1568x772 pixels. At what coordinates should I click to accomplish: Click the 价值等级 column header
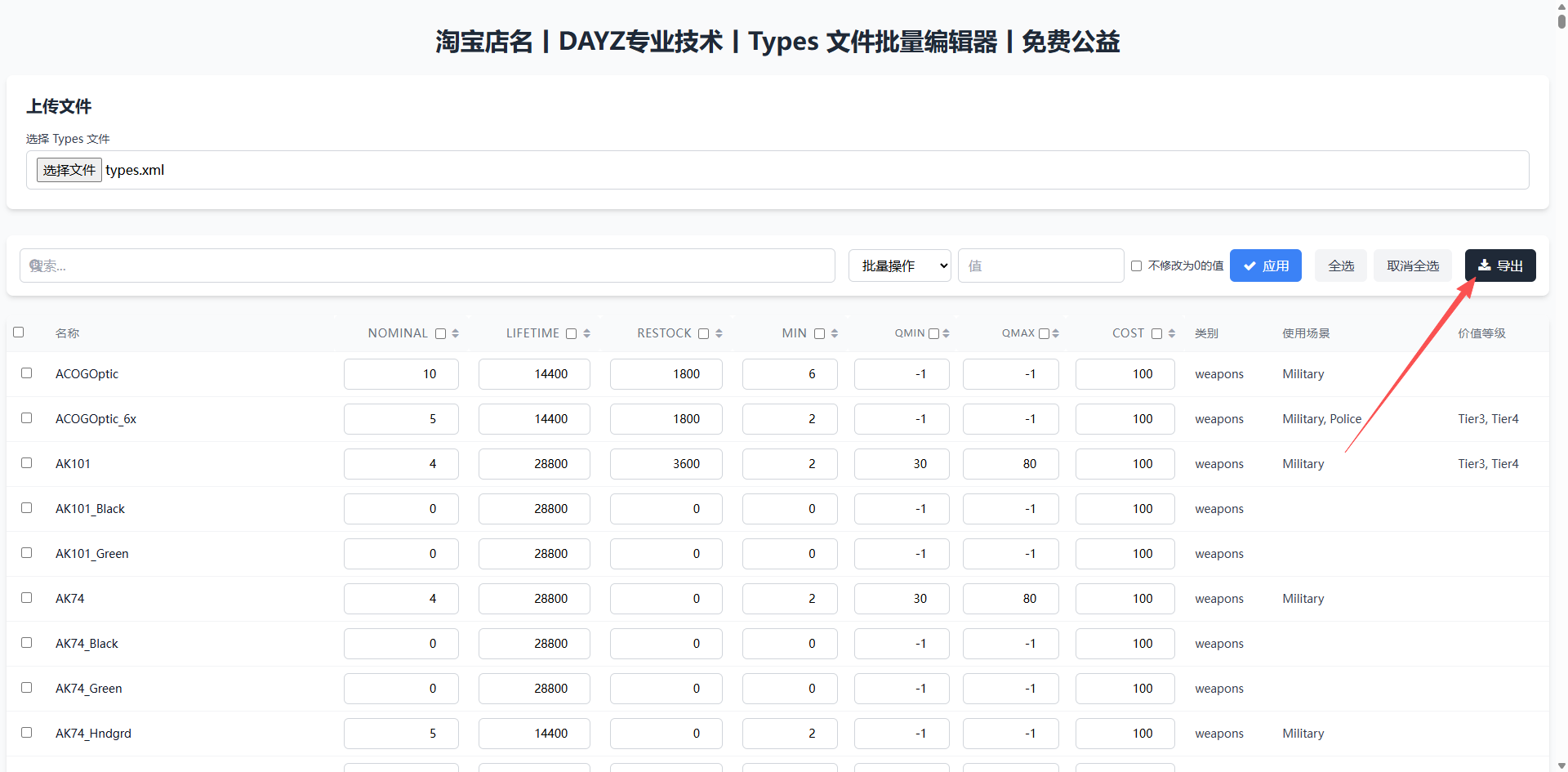click(1481, 333)
